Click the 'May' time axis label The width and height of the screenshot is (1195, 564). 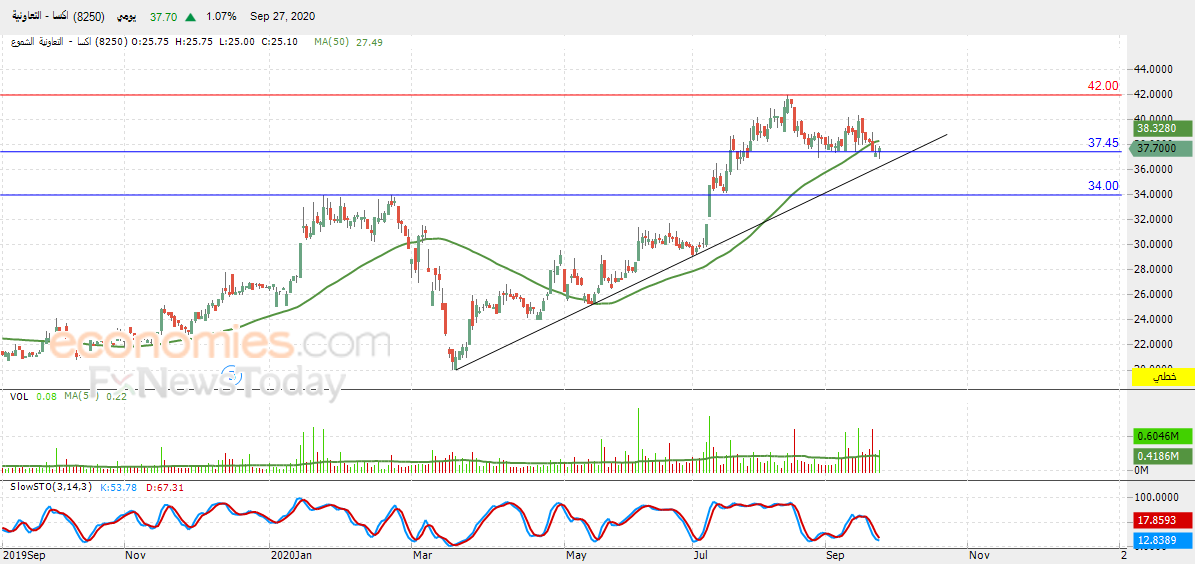click(575, 556)
